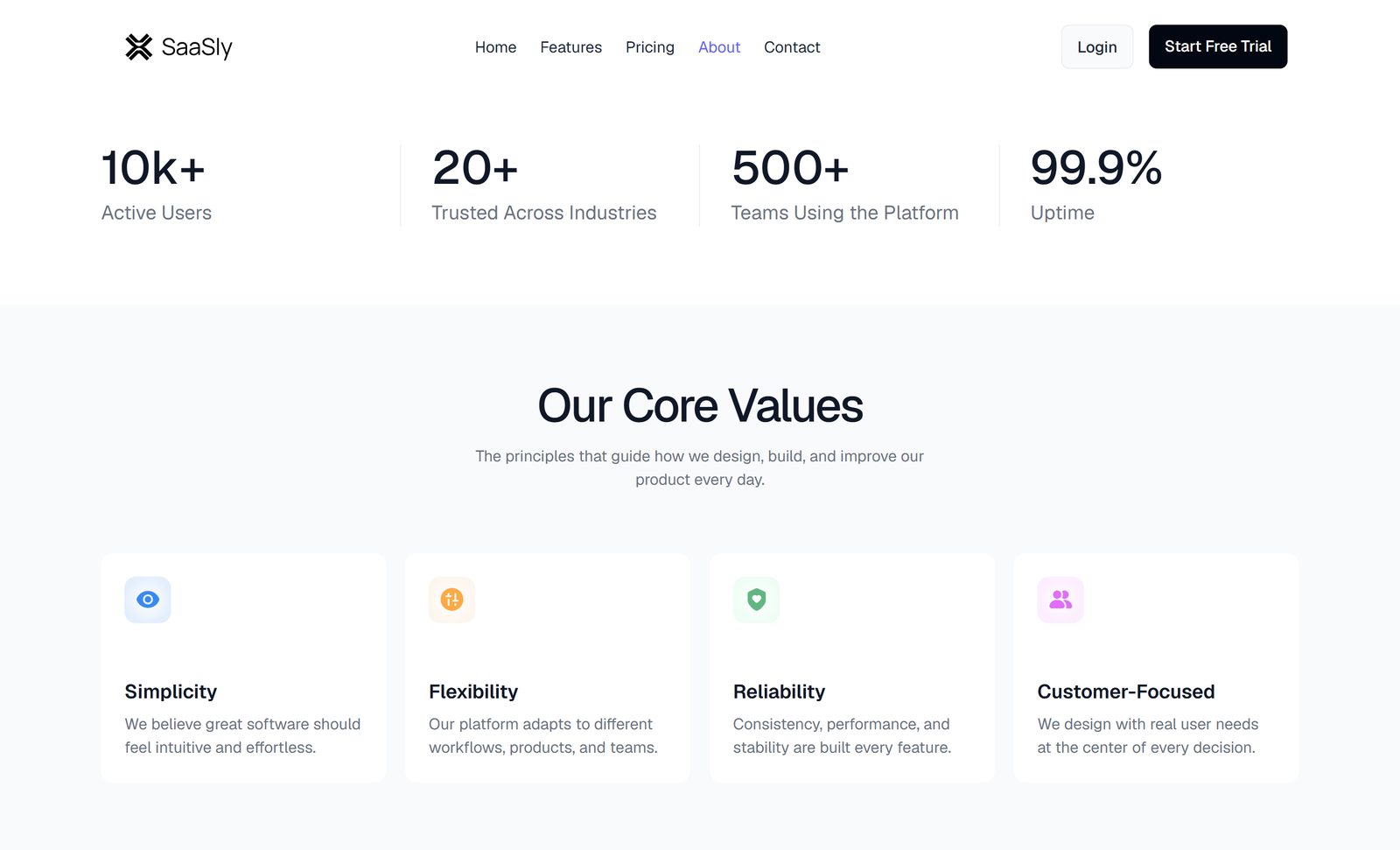The height and width of the screenshot is (850, 1400).
Task: Open the Home menu item
Action: click(495, 47)
